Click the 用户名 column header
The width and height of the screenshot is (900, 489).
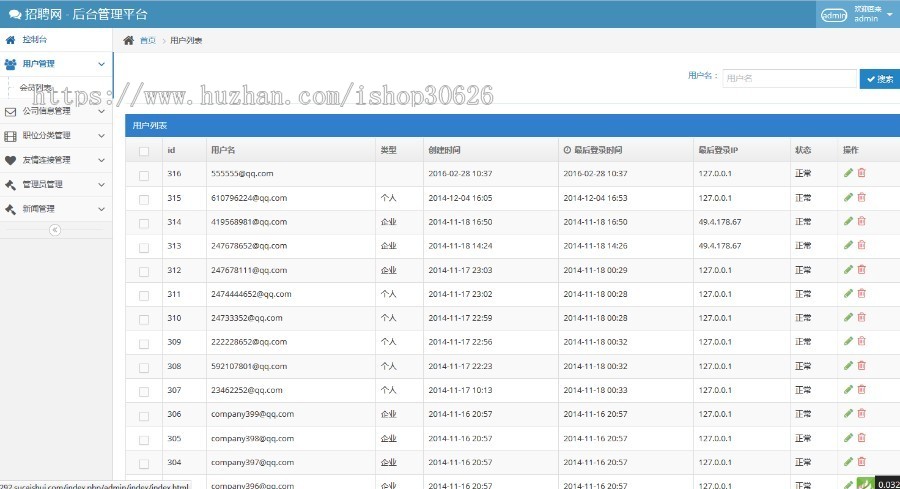coord(223,150)
